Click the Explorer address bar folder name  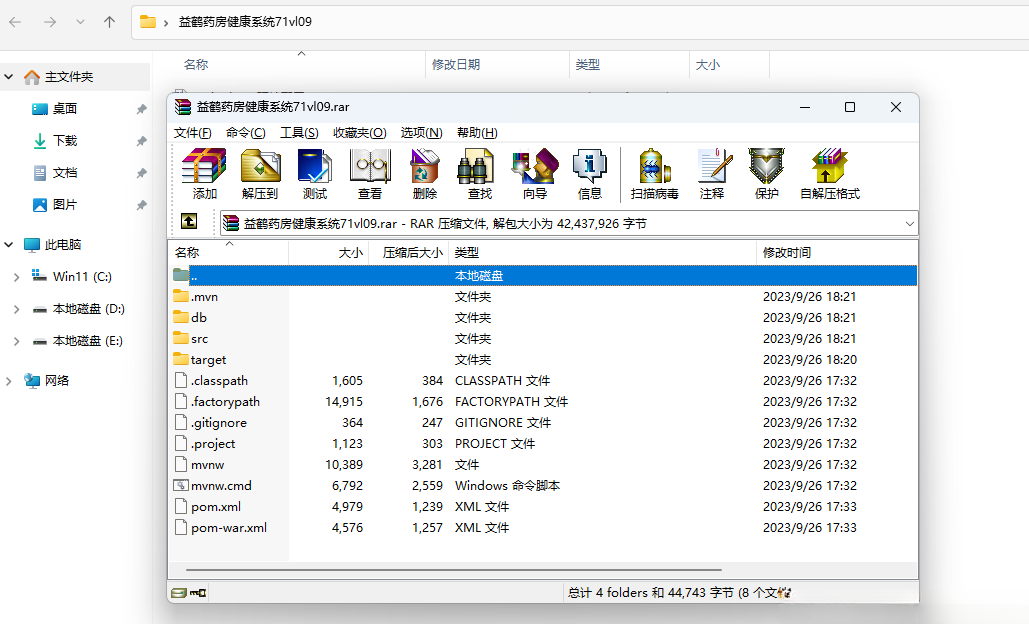(245, 22)
